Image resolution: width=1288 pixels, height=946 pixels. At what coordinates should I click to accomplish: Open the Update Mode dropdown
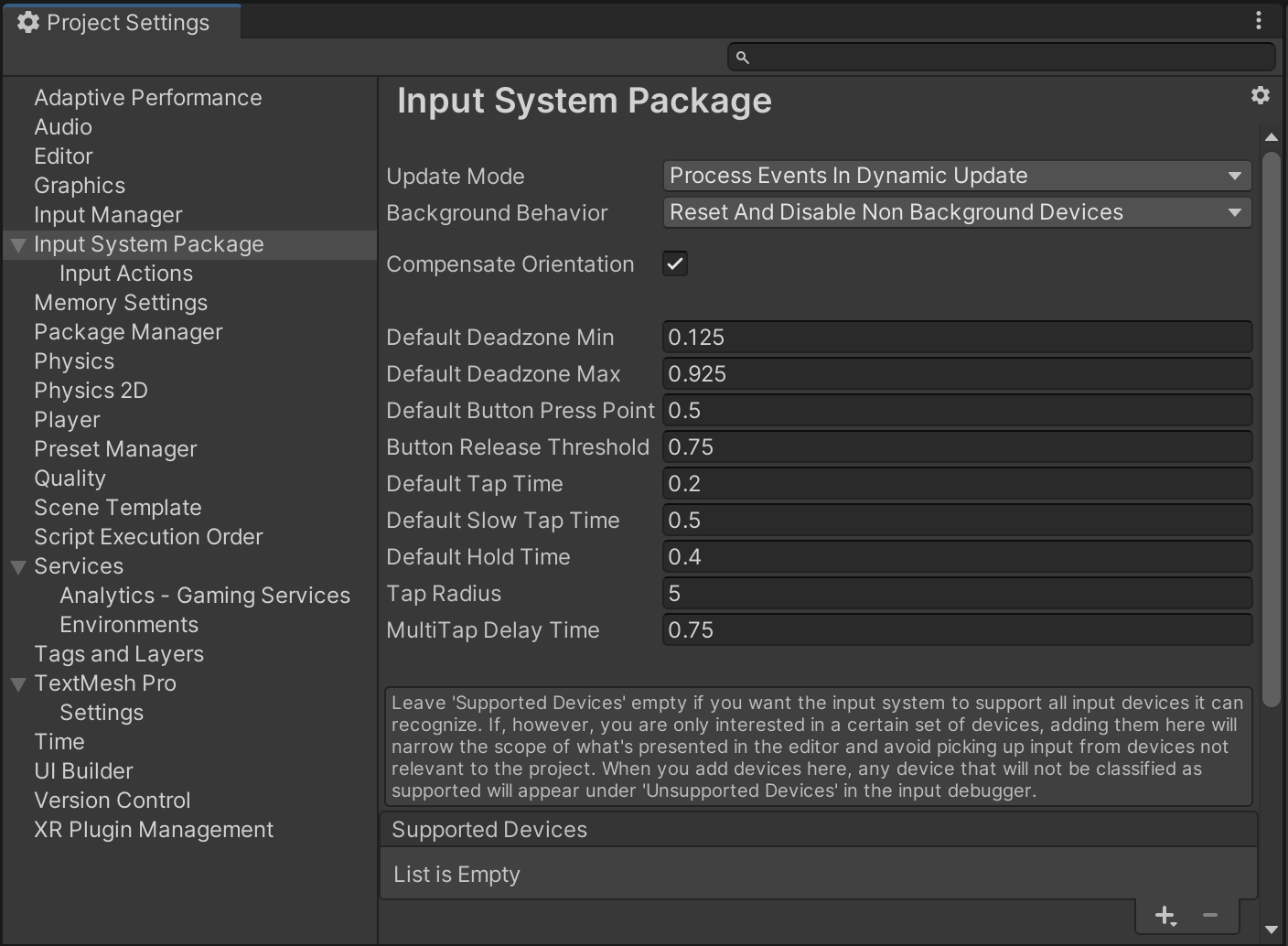(957, 176)
